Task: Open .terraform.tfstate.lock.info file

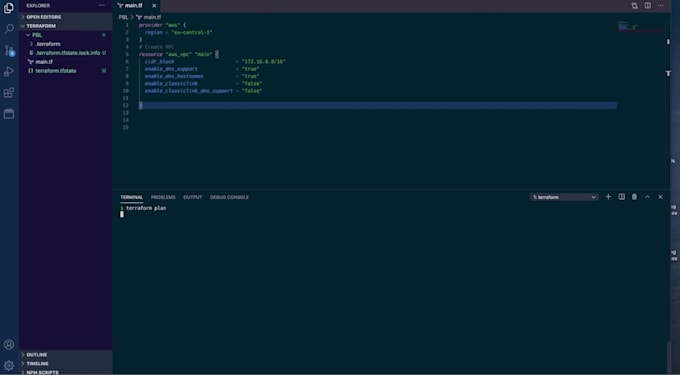Action: coord(65,53)
